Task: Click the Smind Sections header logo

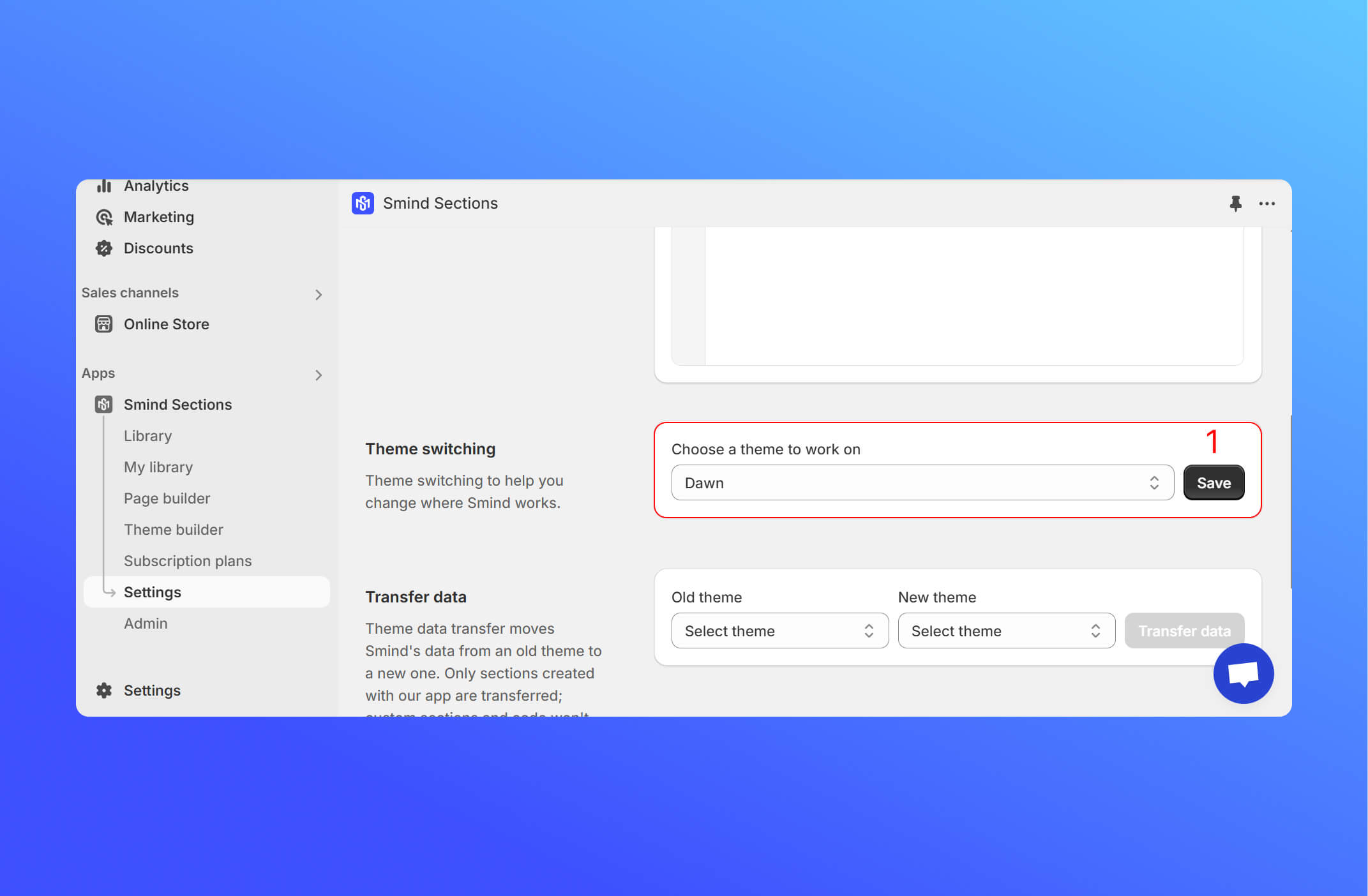Action: pos(363,204)
